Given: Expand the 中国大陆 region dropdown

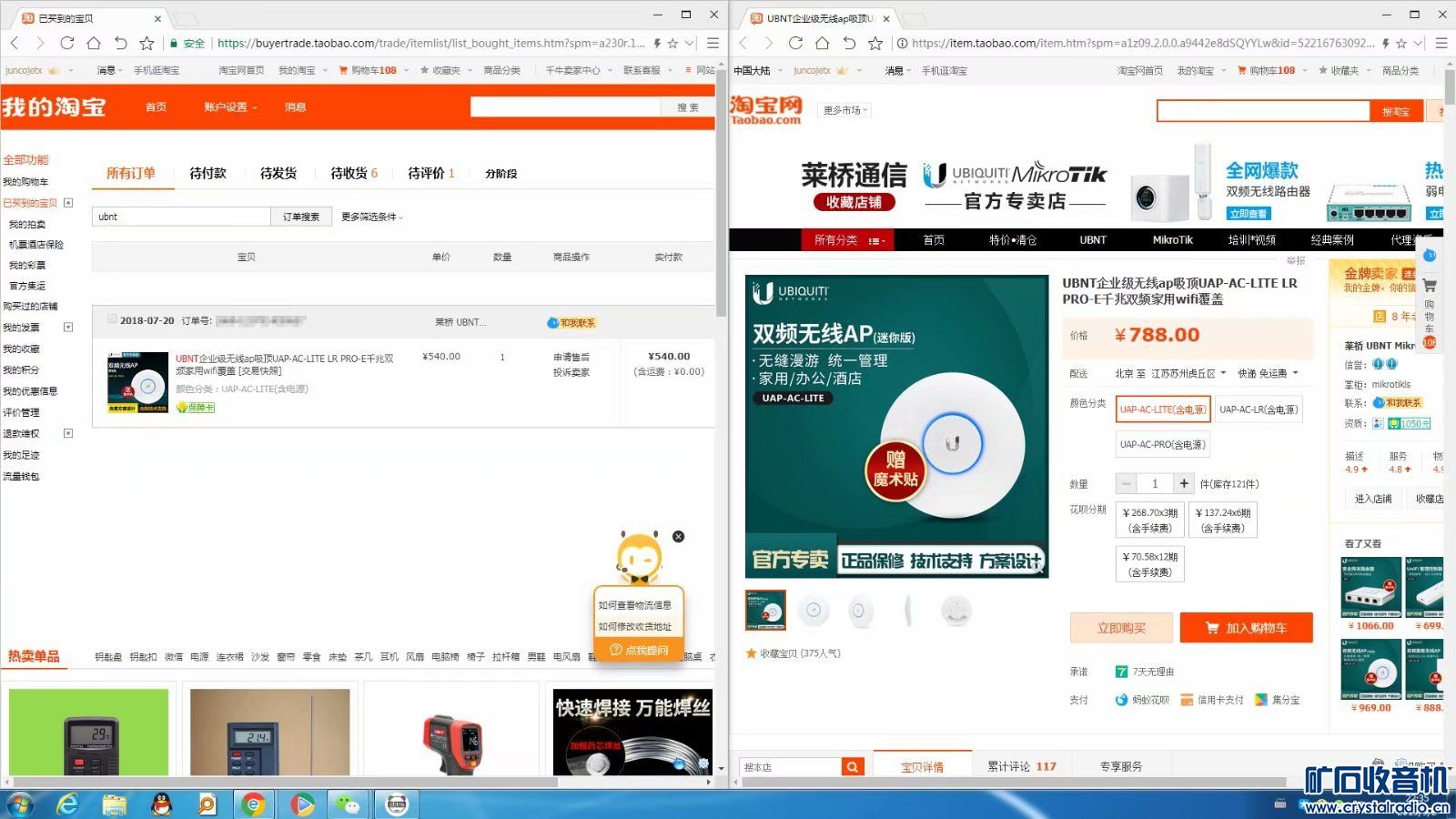Looking at the screenshot, I should click(757, 70).
